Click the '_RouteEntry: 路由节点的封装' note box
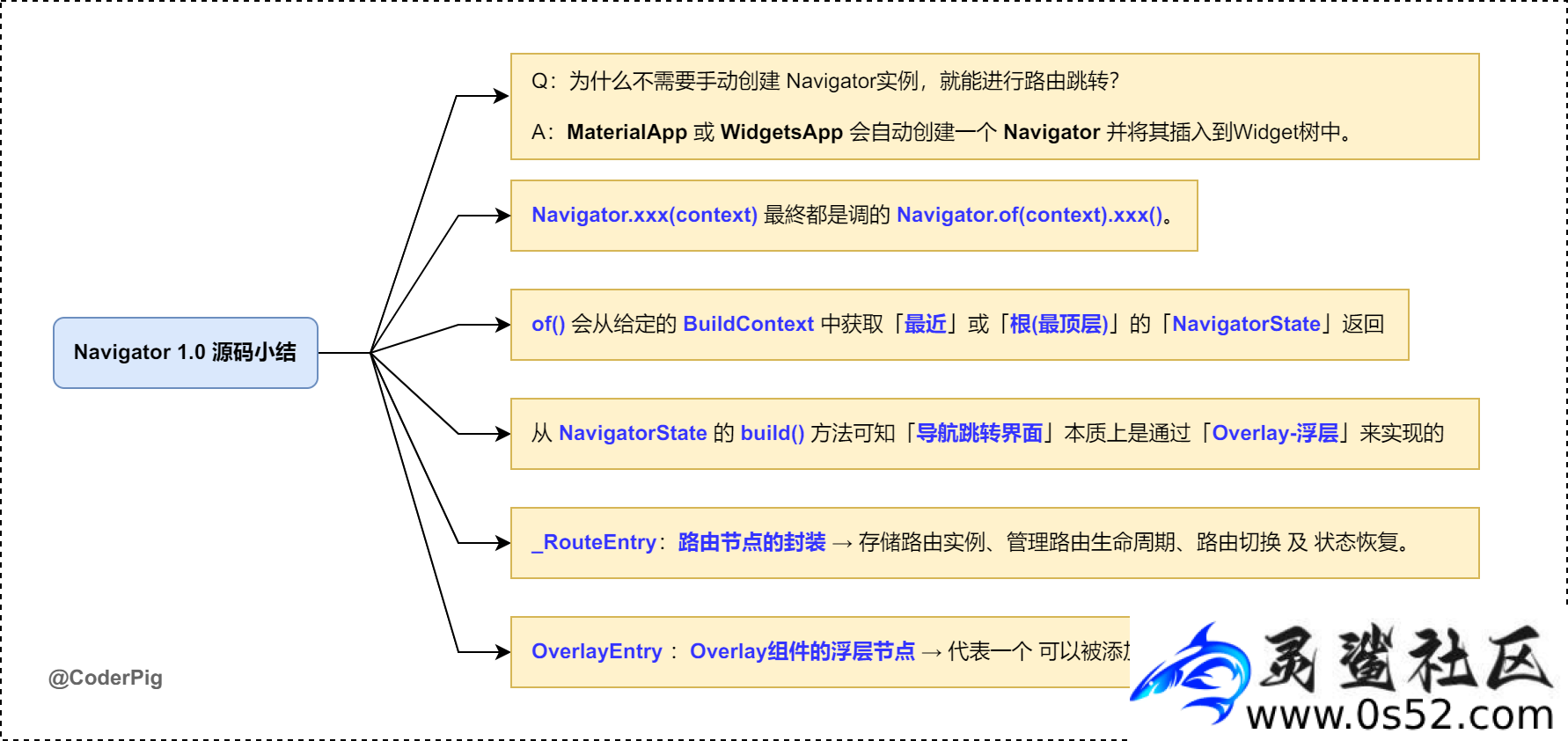 coord(994,543)
